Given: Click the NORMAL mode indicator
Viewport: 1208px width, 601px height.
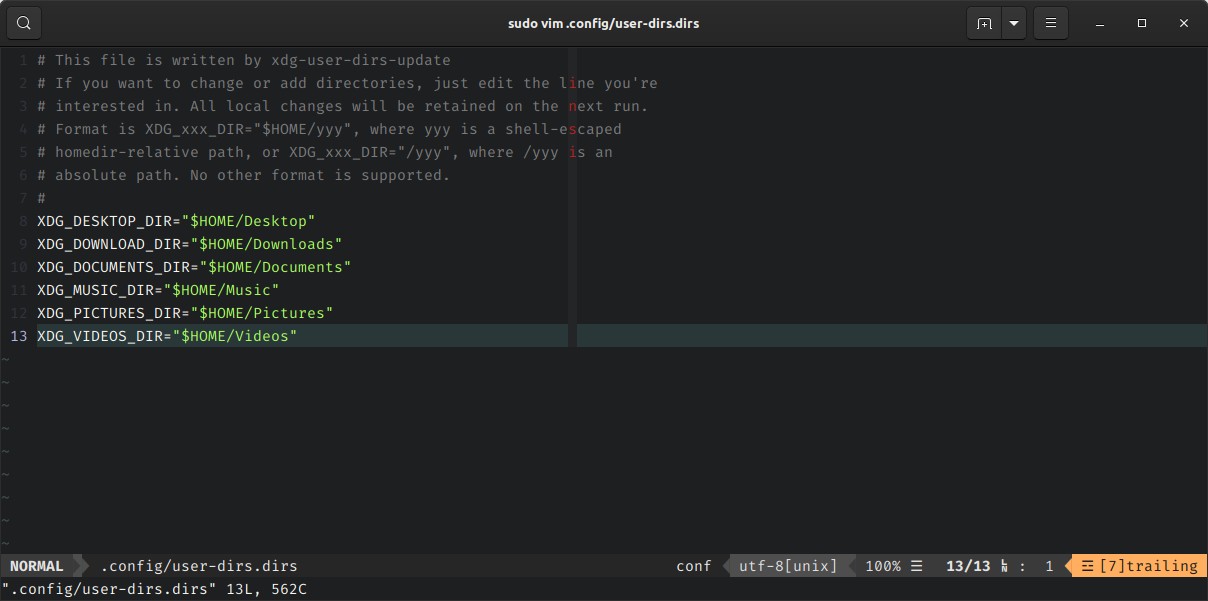Looking at the screenshot, I should [x=37, y=566].
